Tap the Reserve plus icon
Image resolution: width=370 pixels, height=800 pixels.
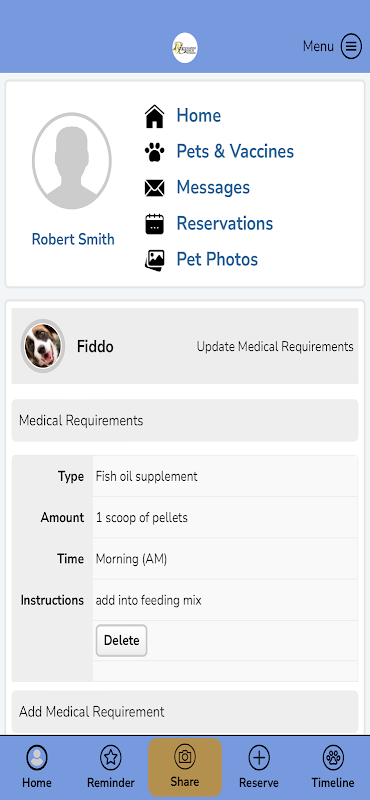(x=259, y=758)
